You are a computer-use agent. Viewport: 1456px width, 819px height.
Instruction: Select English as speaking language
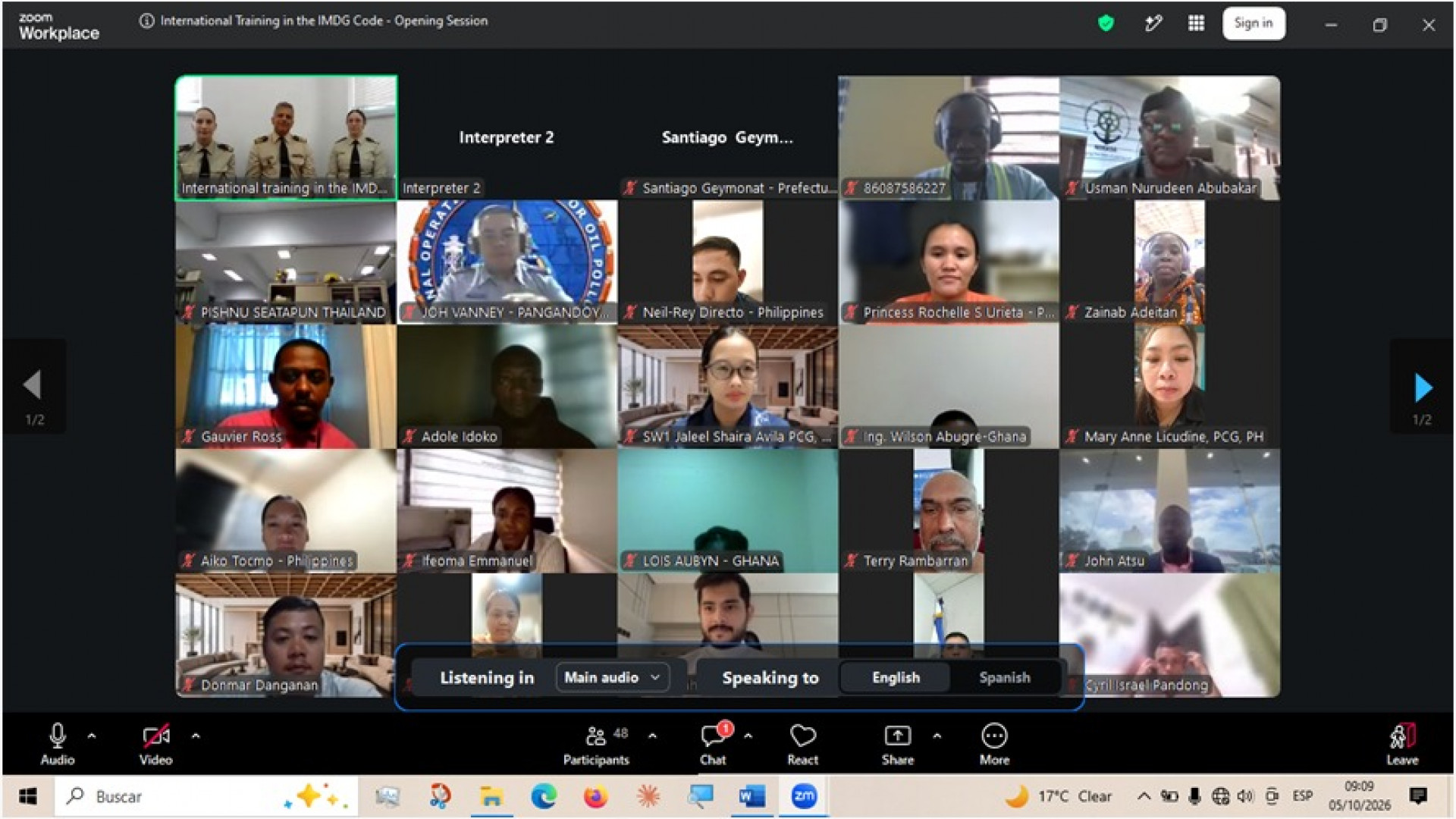896,677
